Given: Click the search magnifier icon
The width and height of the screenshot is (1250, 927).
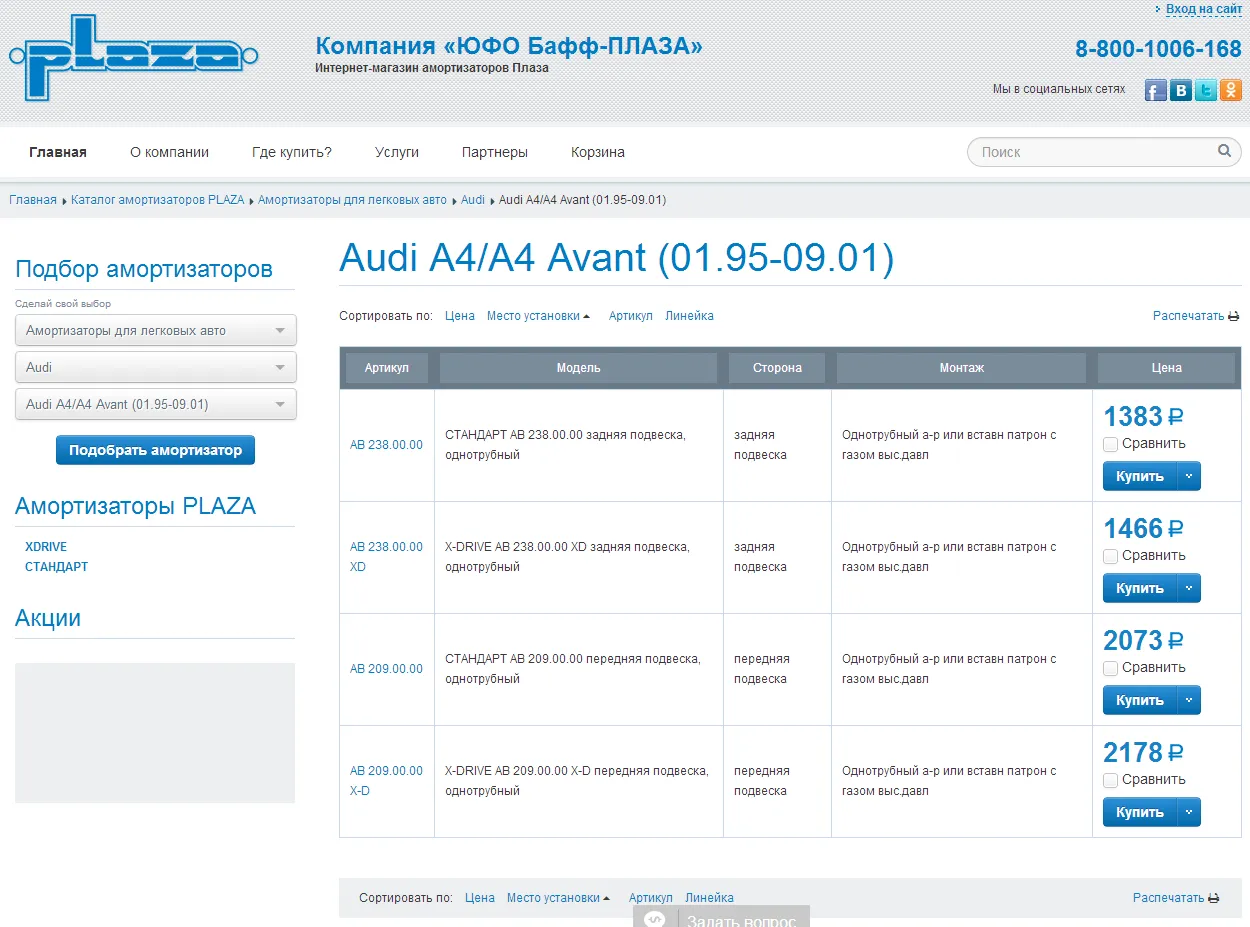Looking at the screenshot, I should [x=1224, y=151].
